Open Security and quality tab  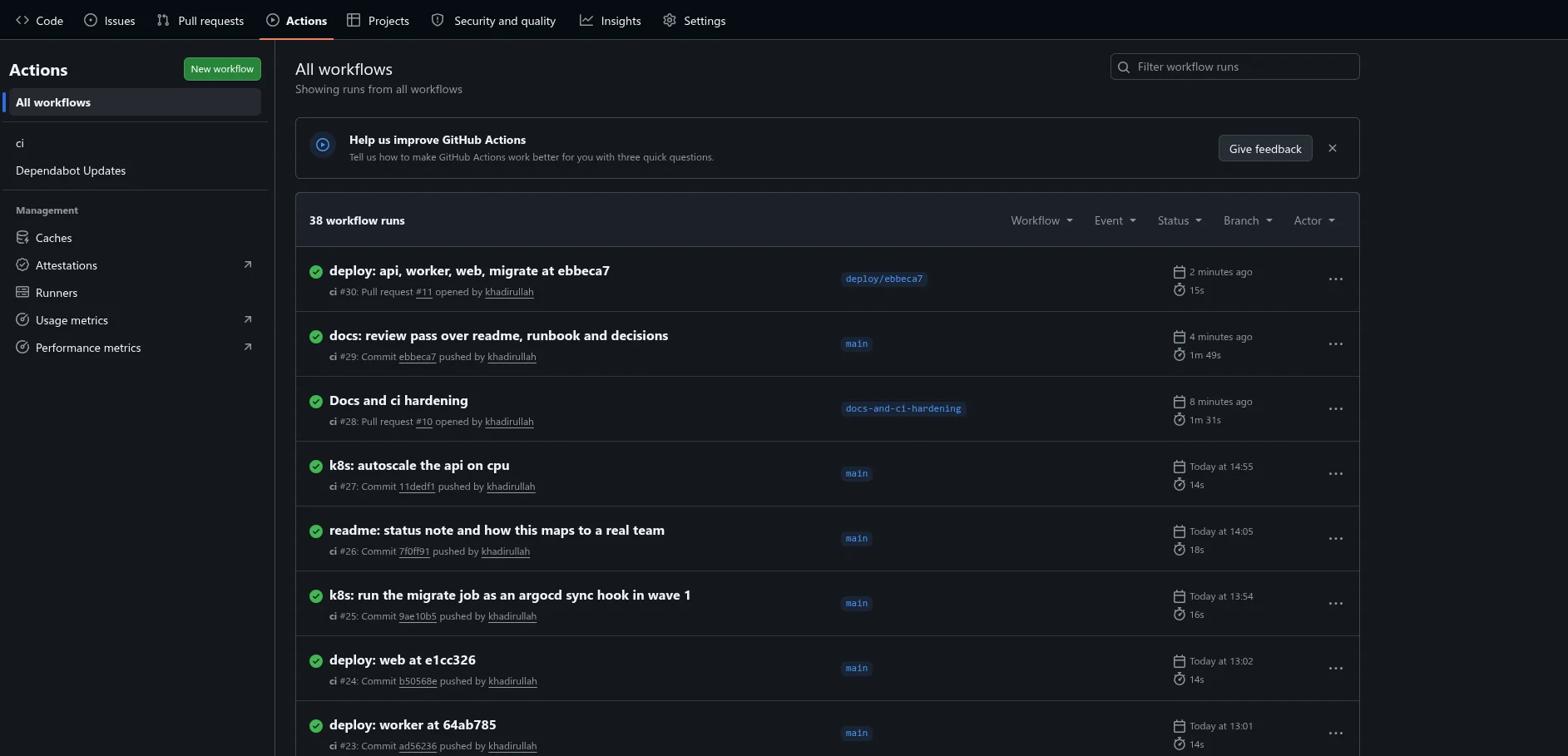(494, 20)
